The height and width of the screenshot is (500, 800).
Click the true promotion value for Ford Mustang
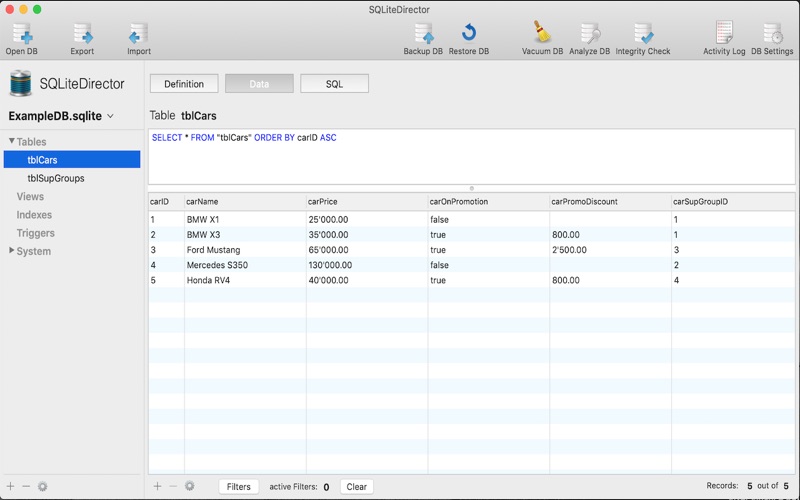[x=489, y=250]
